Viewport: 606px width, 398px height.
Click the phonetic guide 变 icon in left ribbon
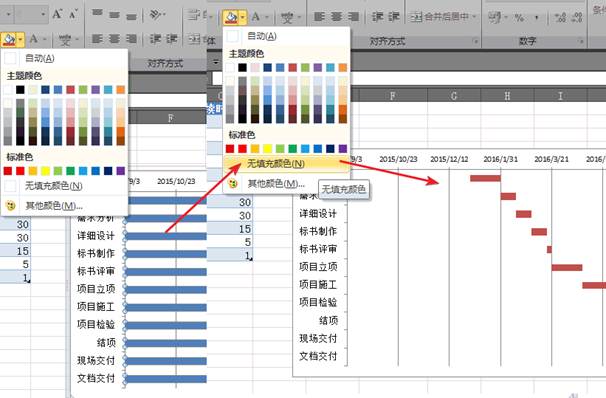tap(65, 39)
